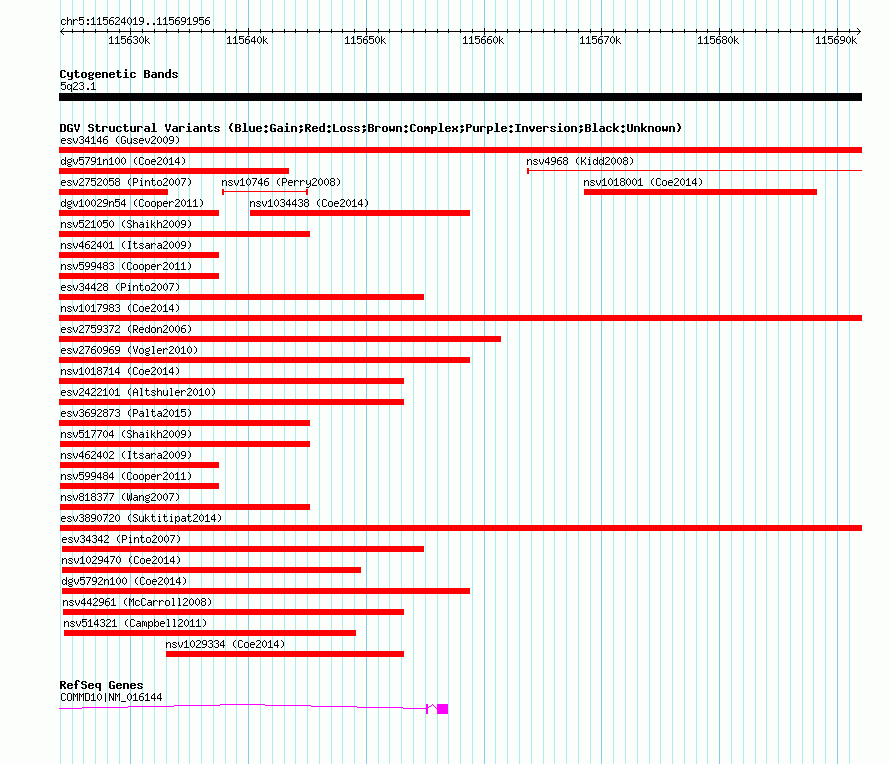Click the nsv462402 (Itsara2009) label
This screenshot has height=764, width=890.
(126, 455)
